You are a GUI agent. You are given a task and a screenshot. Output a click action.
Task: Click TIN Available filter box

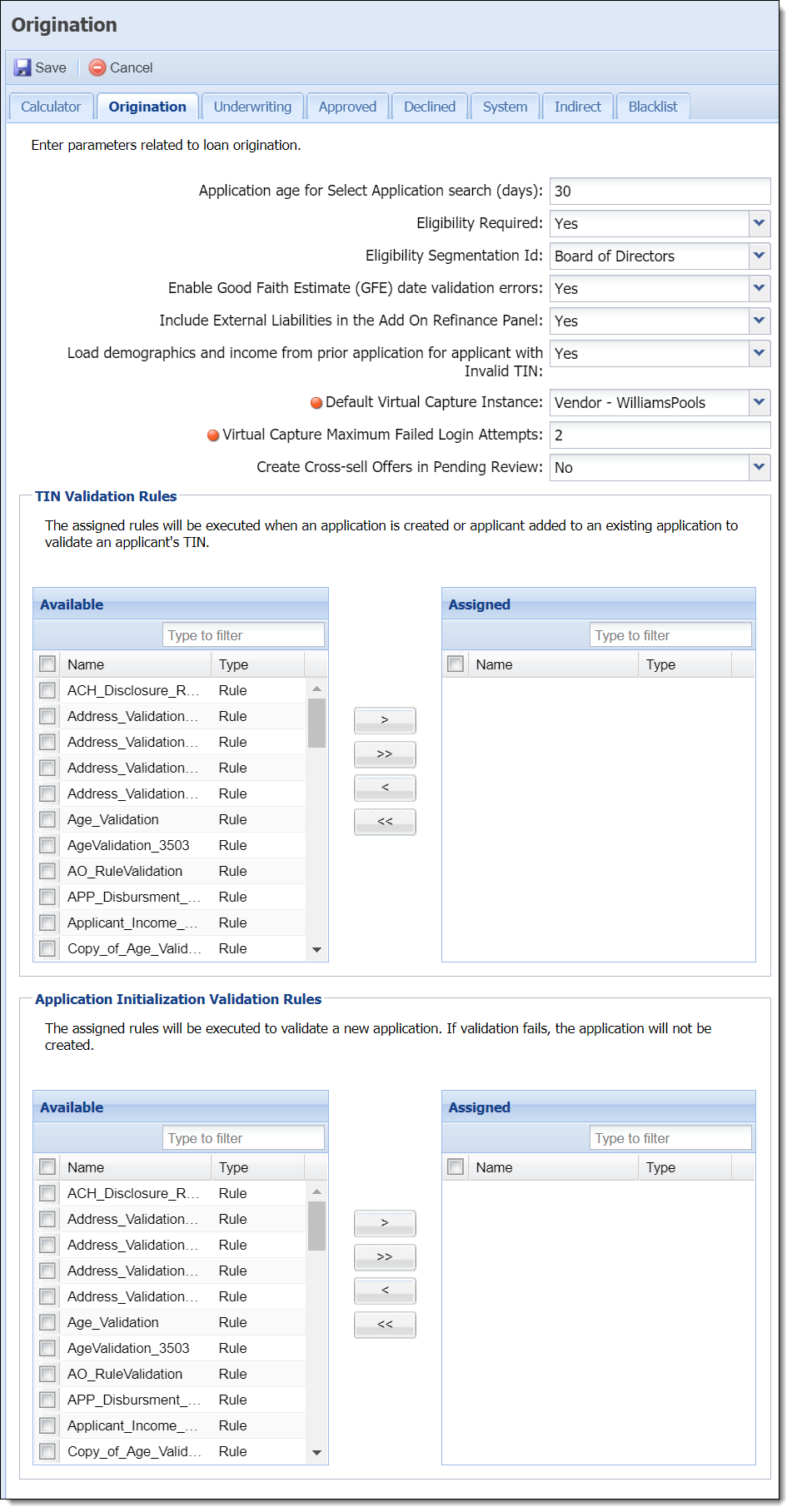pos(243,635)
